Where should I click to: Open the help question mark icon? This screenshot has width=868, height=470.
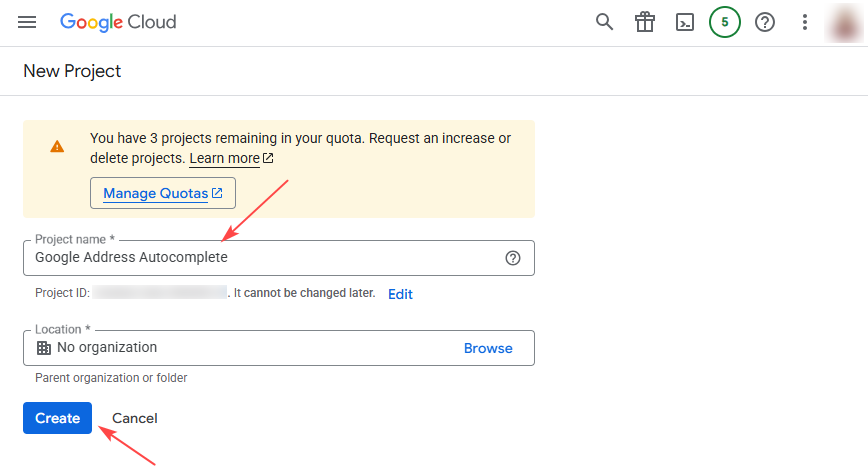pyautogui.click(x=765, y=22)
